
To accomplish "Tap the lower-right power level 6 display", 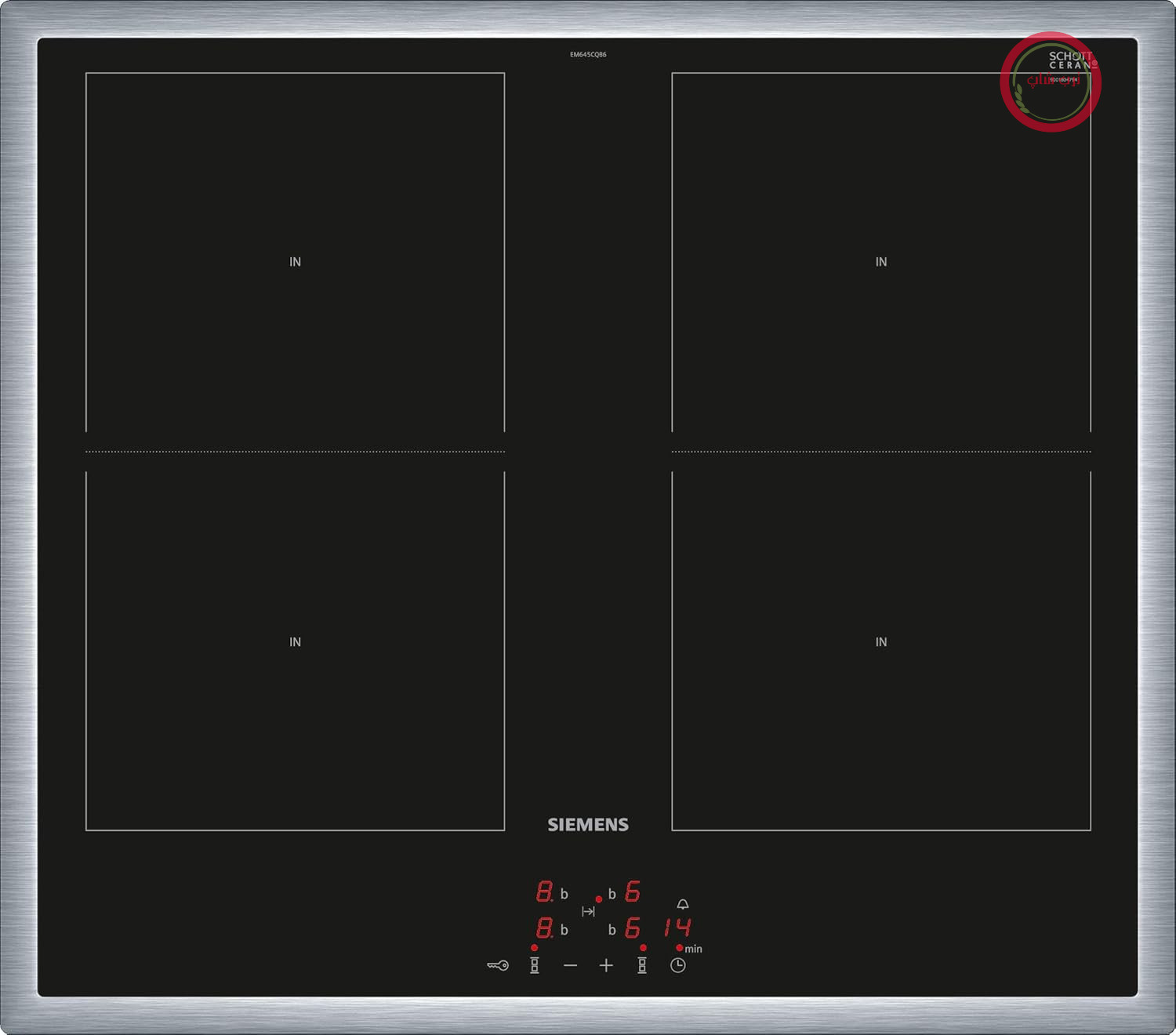I will (x=632, y=928).
